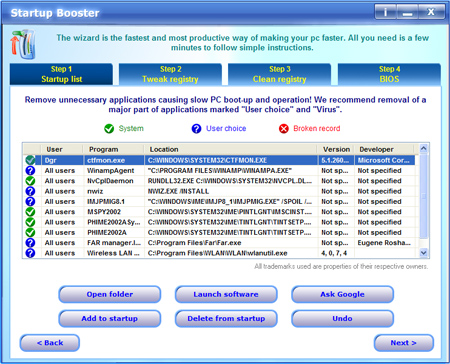This screenshot has width=450, height=364.
Task: Select the IMJPMIG8.1 program entry
Action: (x=114, y=202)
